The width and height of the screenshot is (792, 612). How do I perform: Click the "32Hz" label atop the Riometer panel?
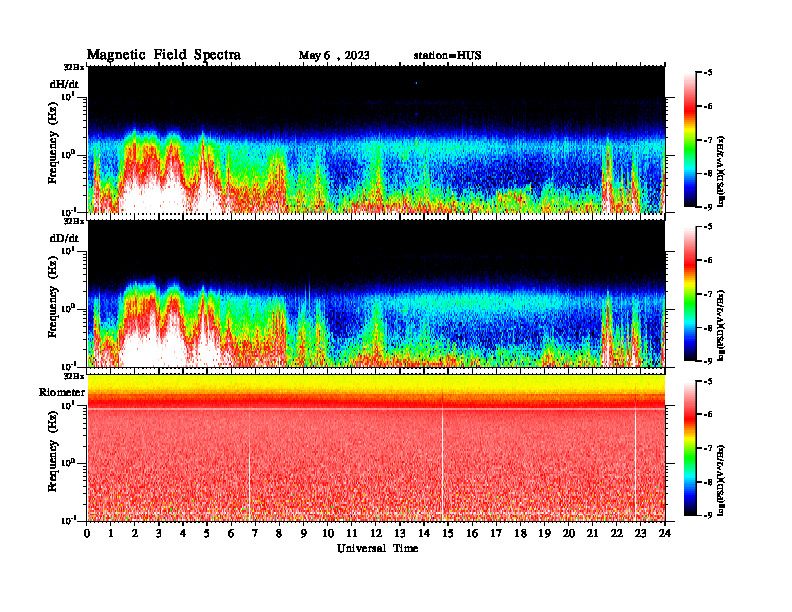(x=73, y=376)
